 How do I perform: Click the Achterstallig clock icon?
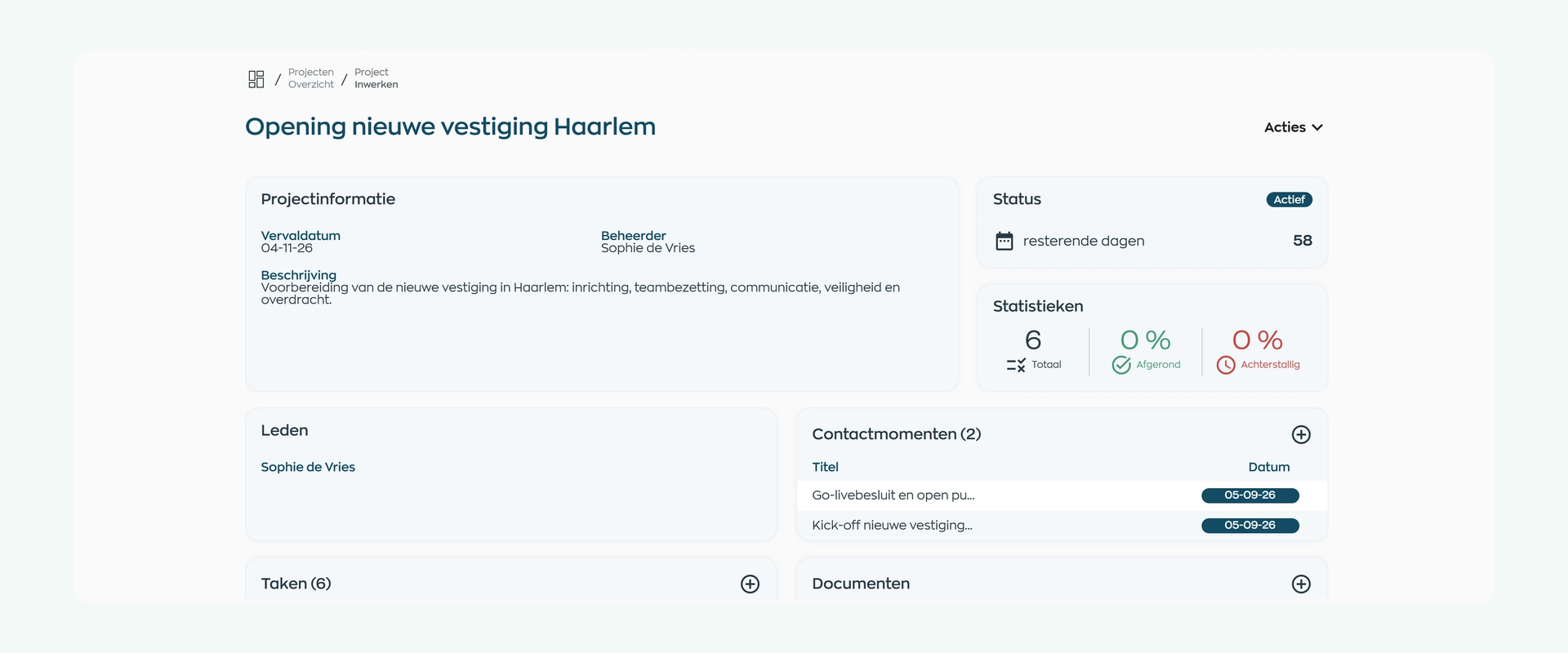[x=1226, y=365]
